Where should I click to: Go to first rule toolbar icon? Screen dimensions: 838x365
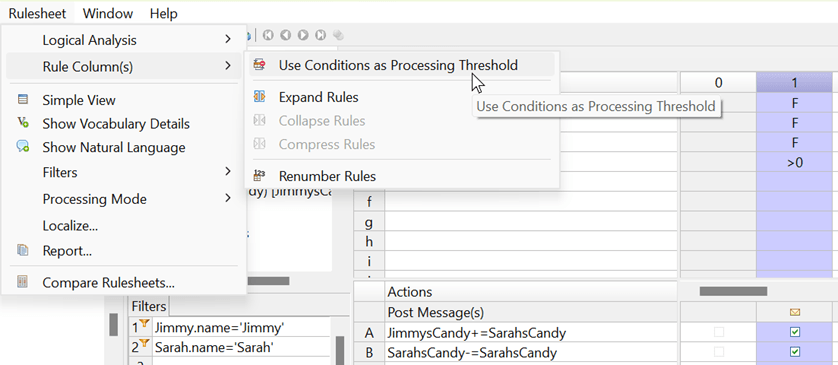coord(268,36)
